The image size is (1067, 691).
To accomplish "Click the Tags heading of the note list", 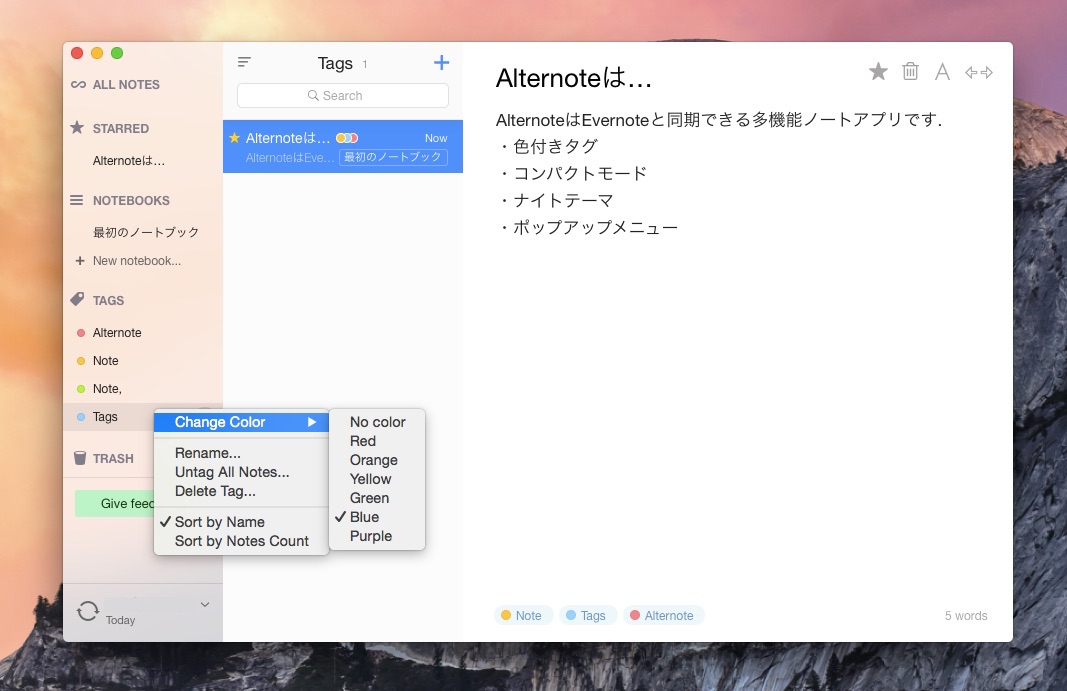I will [335, 63].
